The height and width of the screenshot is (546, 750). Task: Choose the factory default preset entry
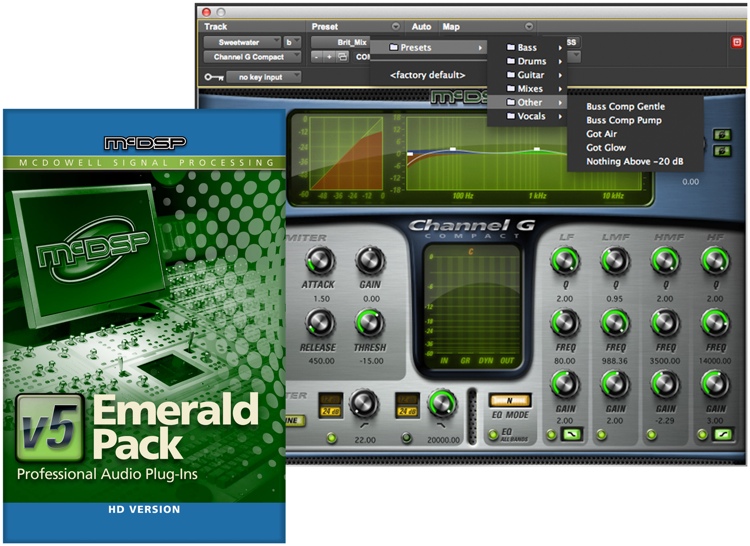click(x=427, y=75)
